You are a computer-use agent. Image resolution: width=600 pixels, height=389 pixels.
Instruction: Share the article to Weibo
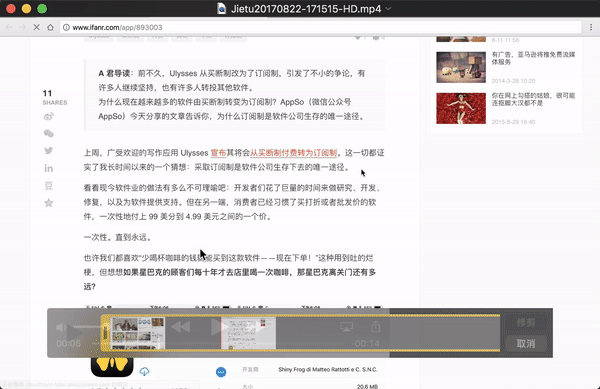tap(49, 116)
